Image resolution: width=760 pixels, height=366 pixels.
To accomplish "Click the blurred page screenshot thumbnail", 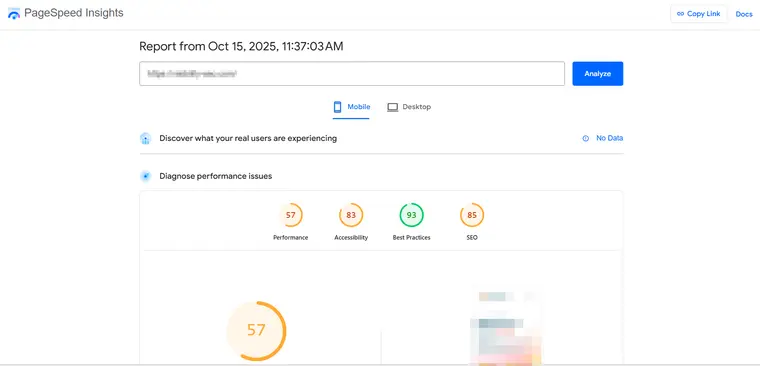I will [507, 327].
